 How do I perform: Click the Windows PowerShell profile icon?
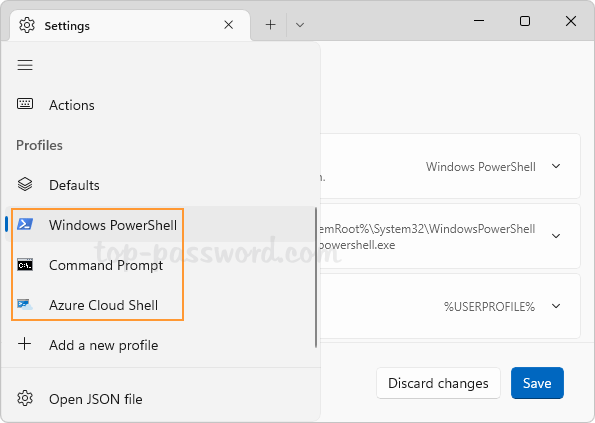pyautogui.click(x=25, y=224)
